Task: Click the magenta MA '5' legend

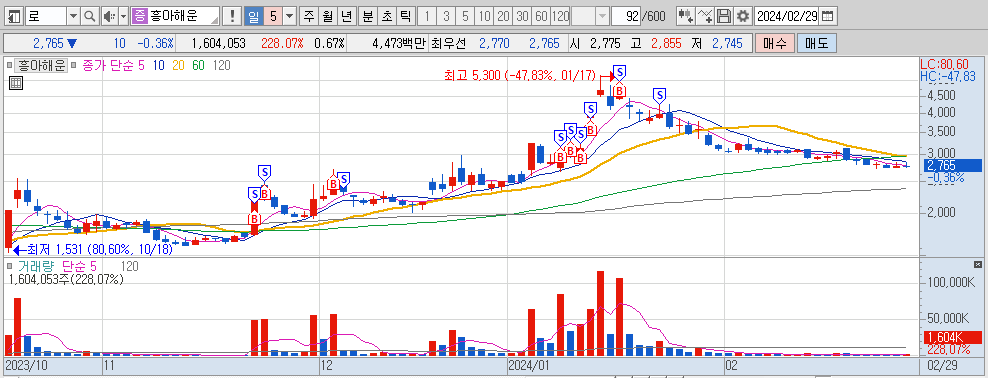Action: [x=142, y=65]
